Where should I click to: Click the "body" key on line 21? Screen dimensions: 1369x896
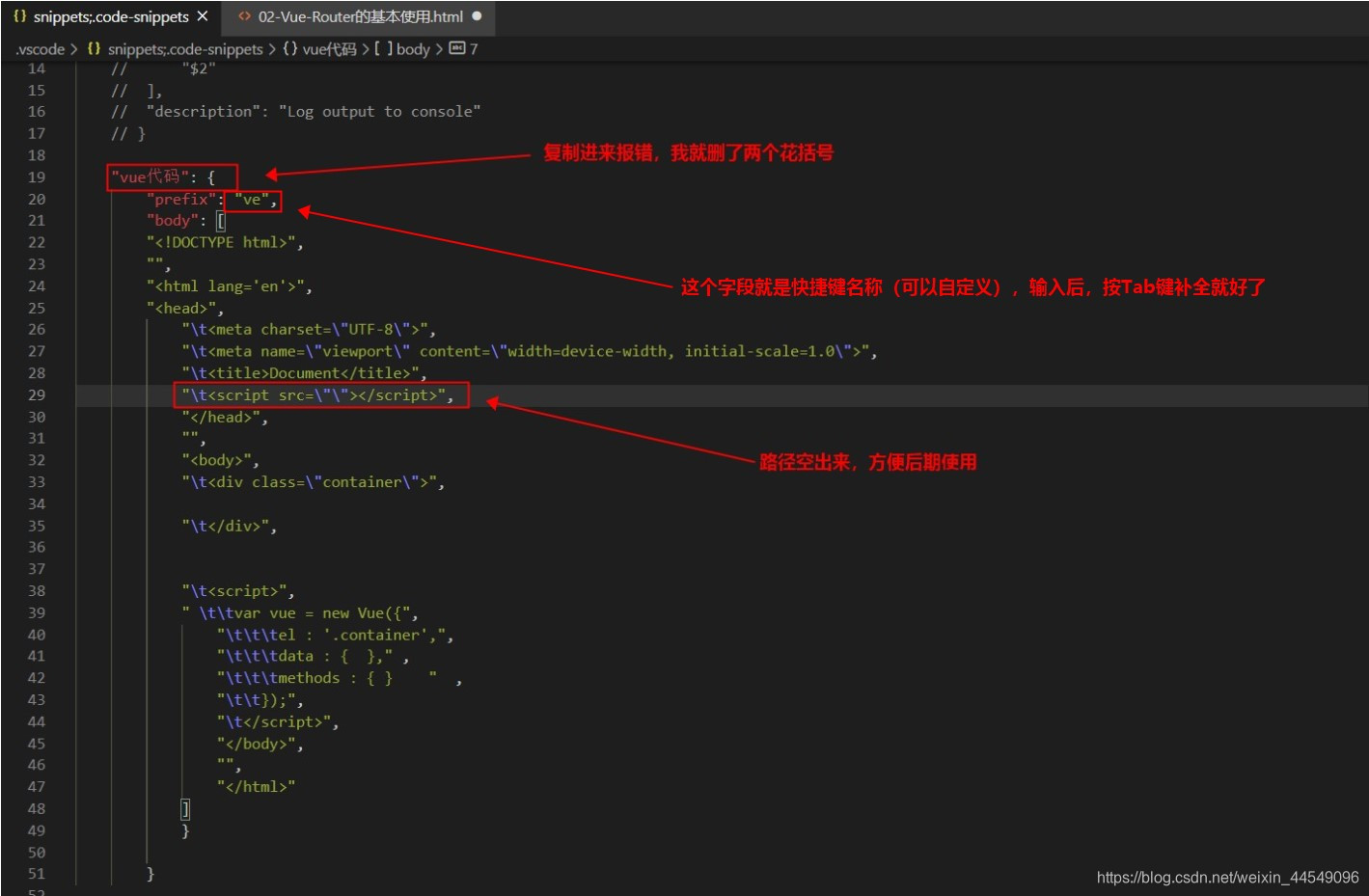(172, 221)
